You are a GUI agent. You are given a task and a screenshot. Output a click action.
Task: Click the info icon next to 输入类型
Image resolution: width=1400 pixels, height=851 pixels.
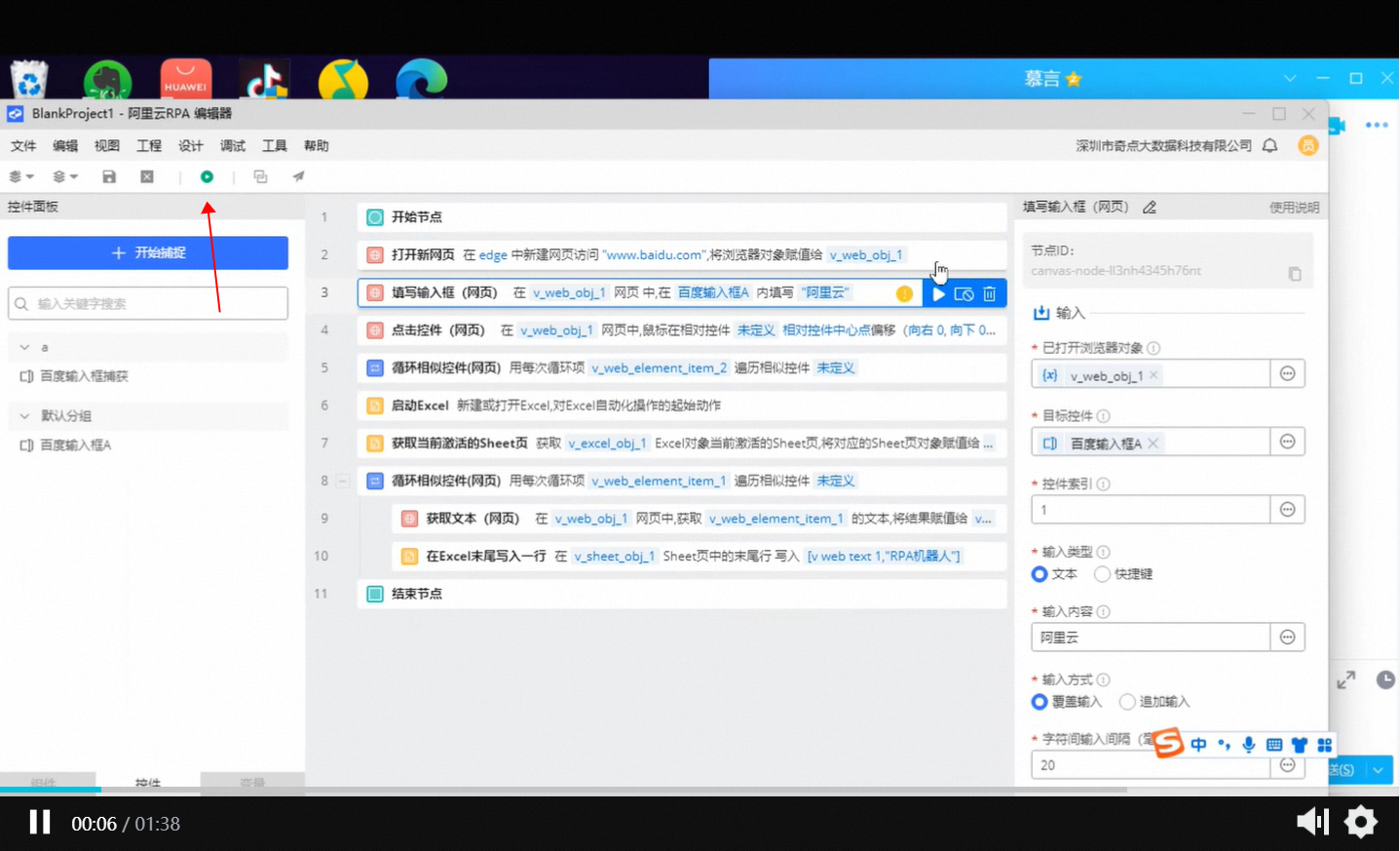click(x=1103, y=552)
